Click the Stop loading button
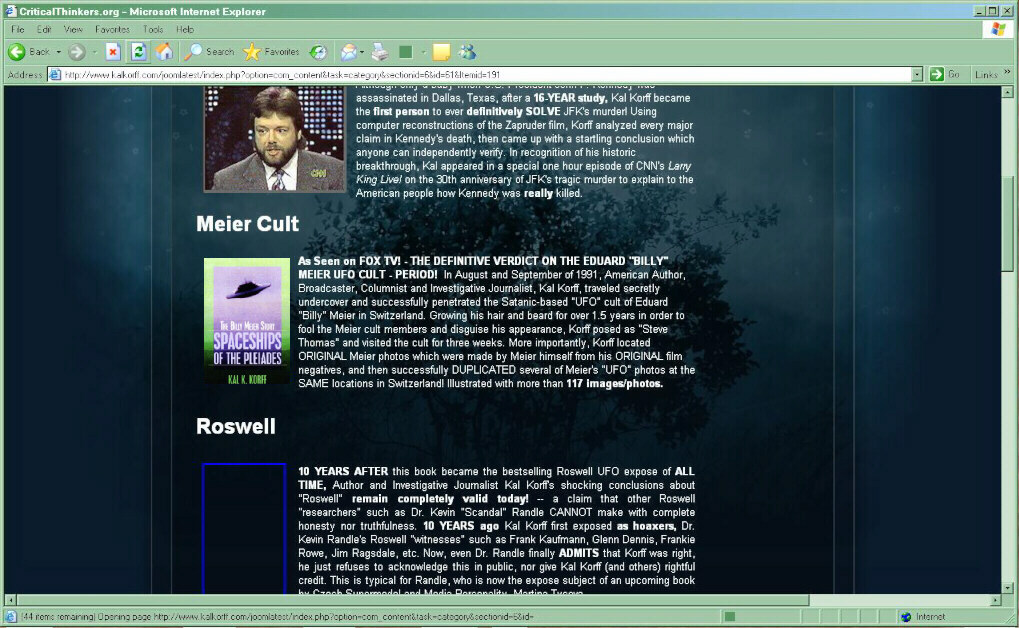 coord(112,51)
